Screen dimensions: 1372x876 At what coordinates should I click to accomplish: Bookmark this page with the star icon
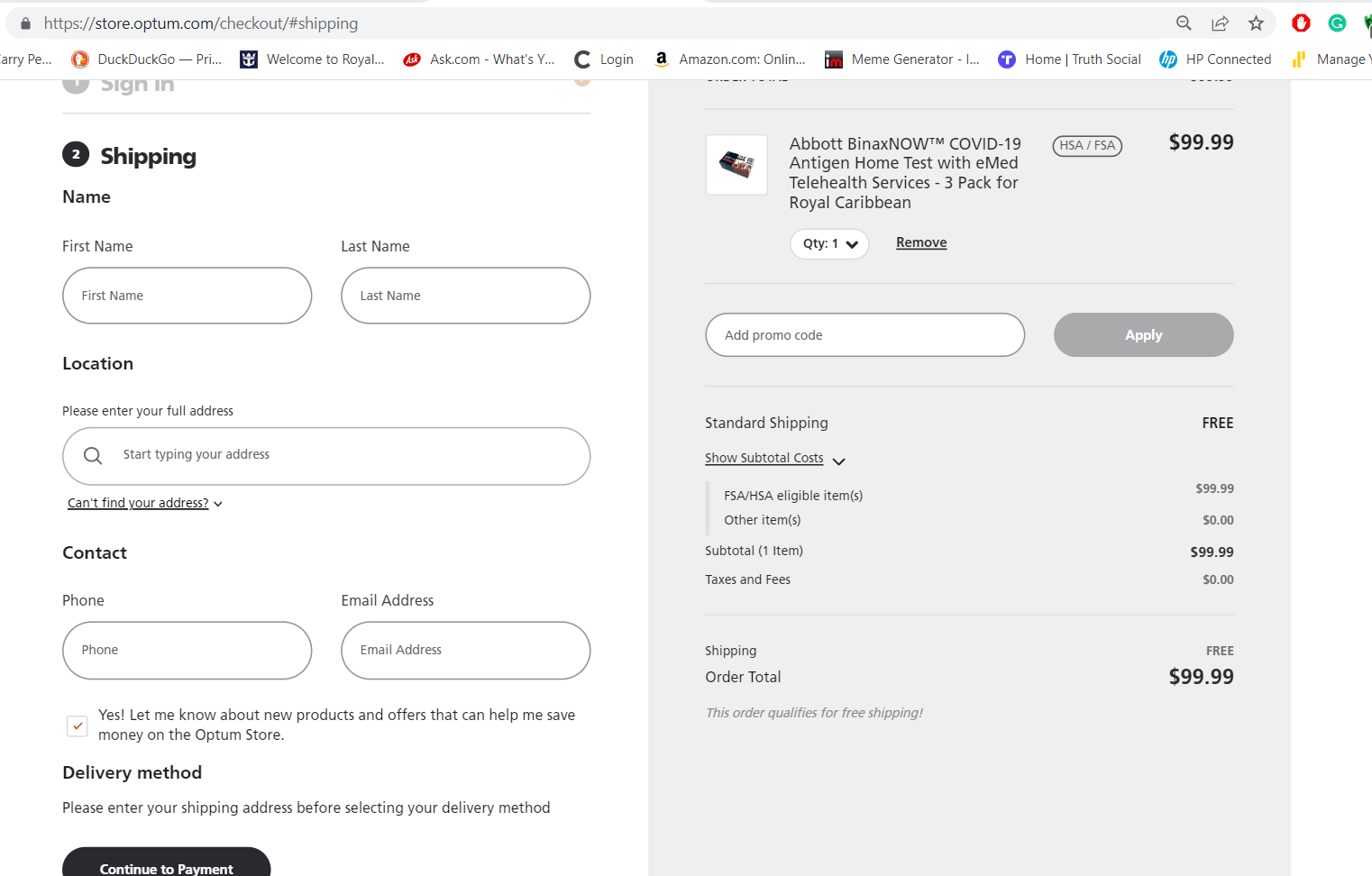(x=1256, y=23)
